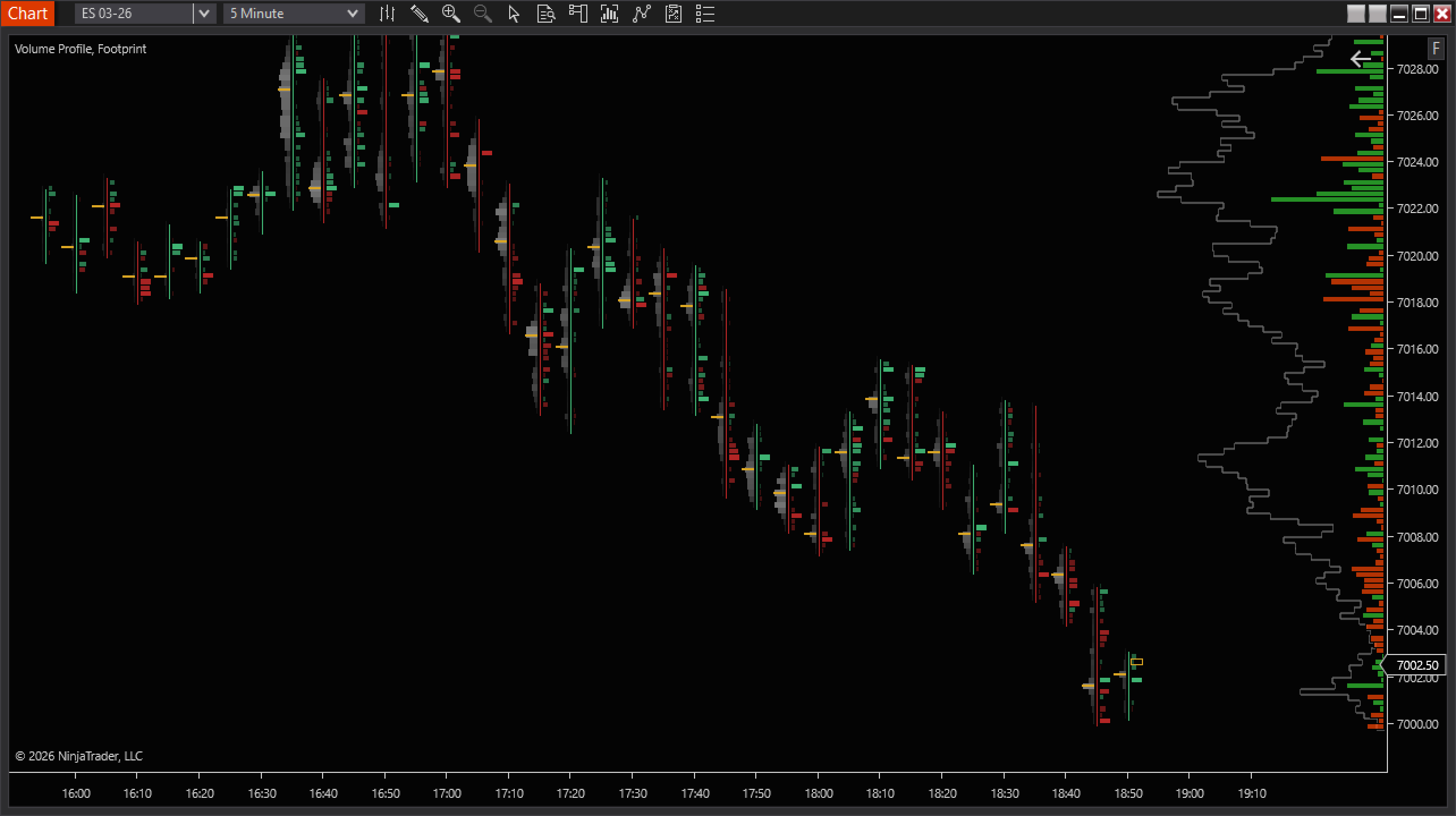Click the 17:50 time axis label
The width and height of the screenshot is (1456, 816).
[756, 794]
